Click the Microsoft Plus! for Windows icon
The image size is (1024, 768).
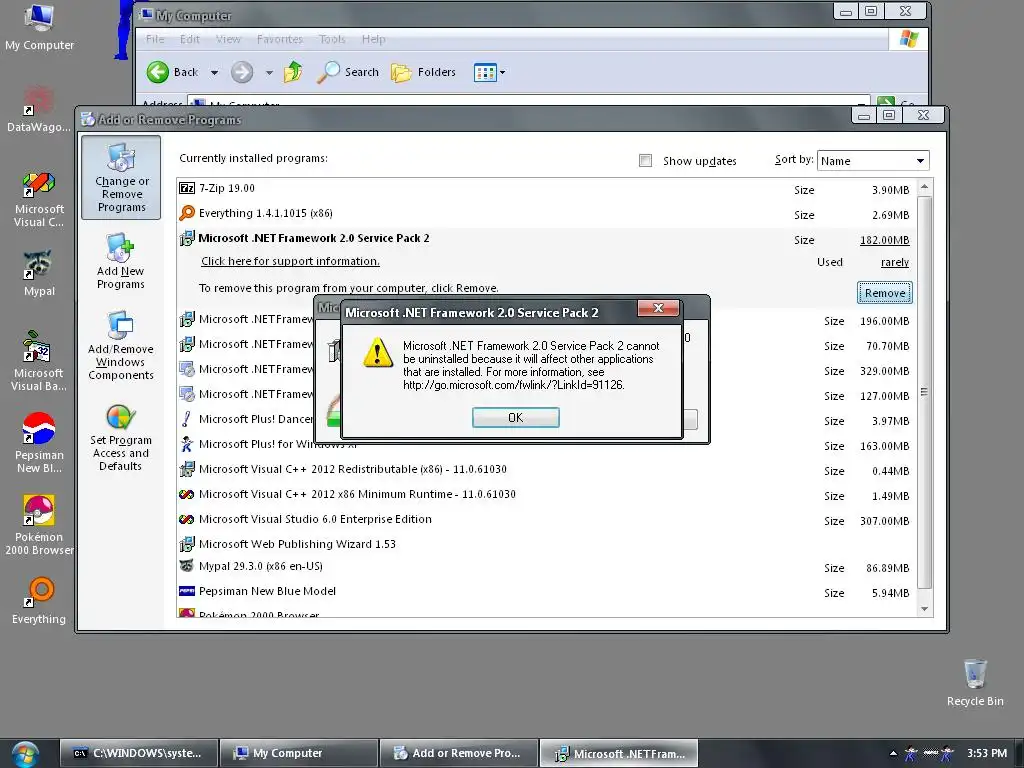(187, 444)
